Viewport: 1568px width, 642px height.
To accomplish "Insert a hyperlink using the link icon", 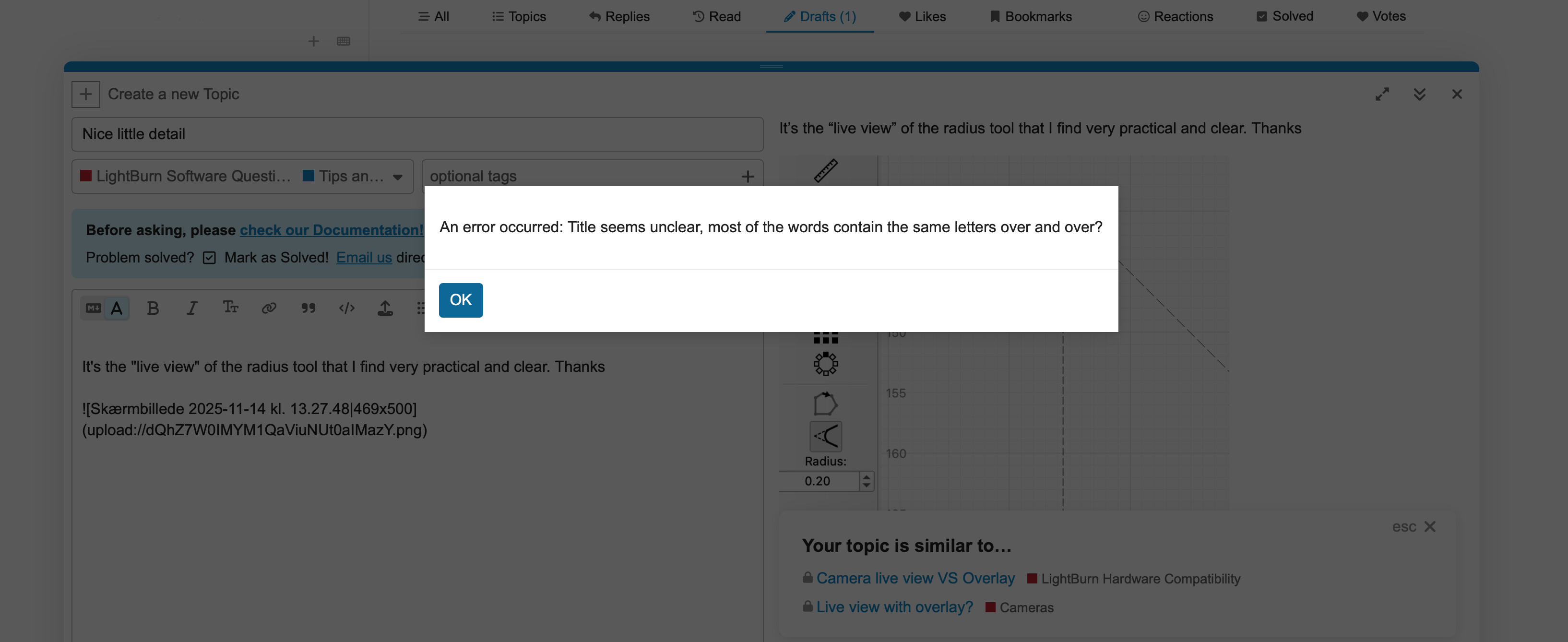I will click(x=269, y=308).
